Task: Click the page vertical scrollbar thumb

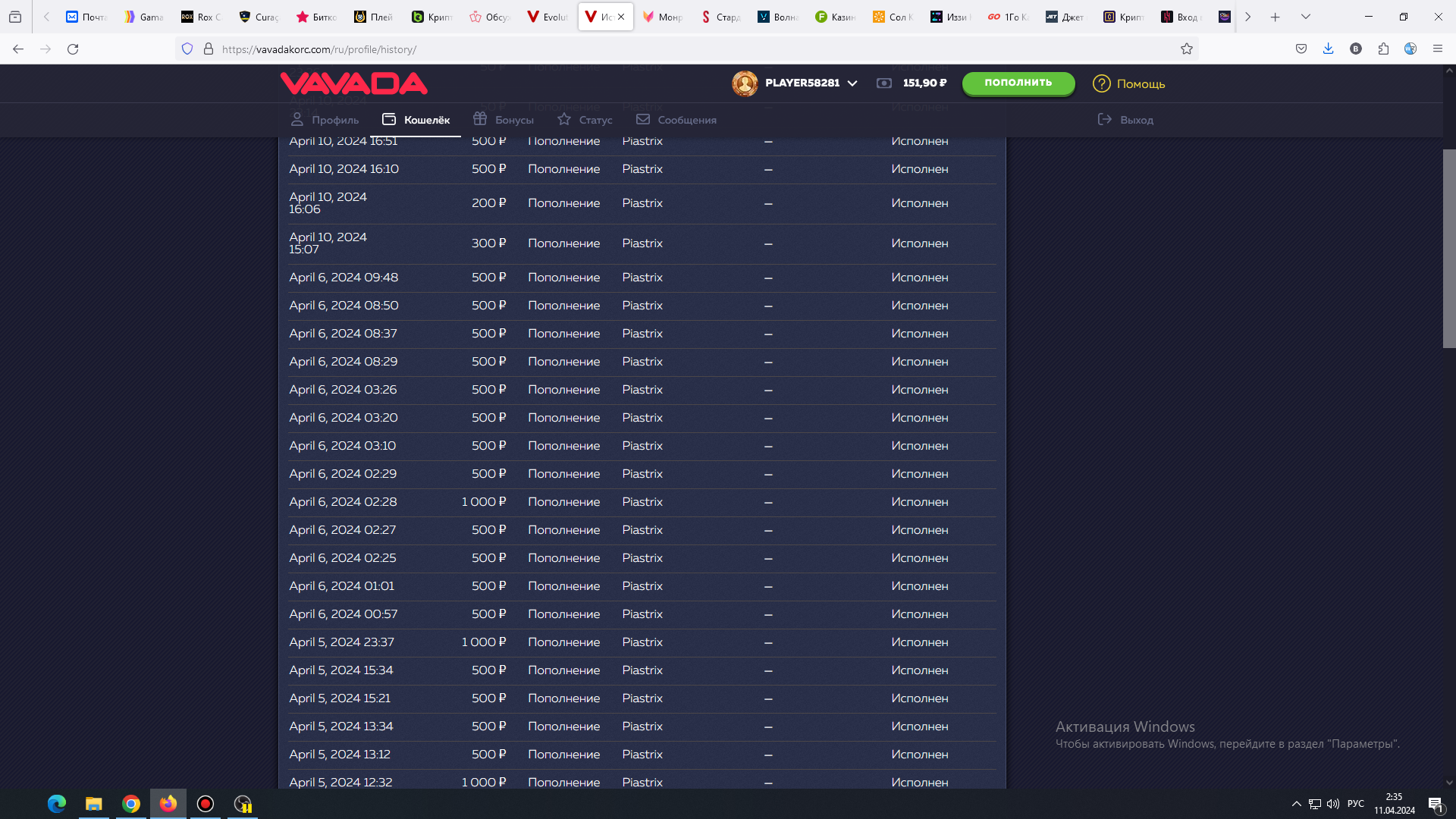Action: 1449,249
